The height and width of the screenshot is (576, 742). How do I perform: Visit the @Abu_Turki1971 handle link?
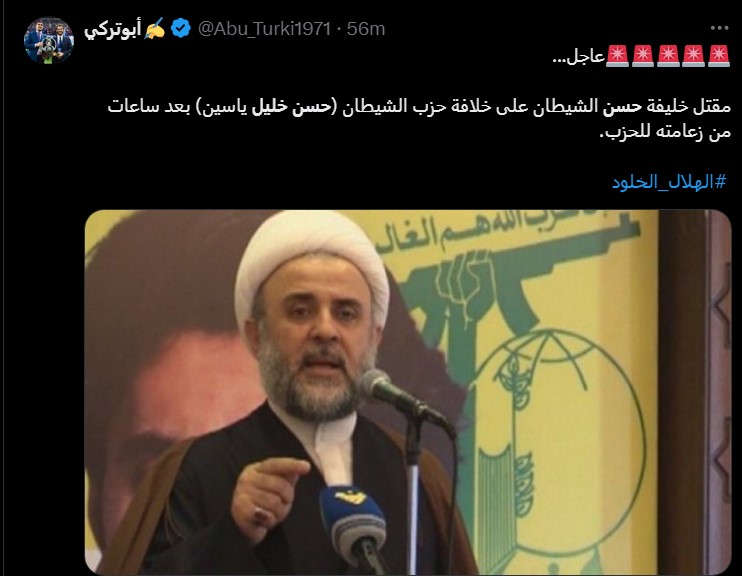click(x=264, y=29)
